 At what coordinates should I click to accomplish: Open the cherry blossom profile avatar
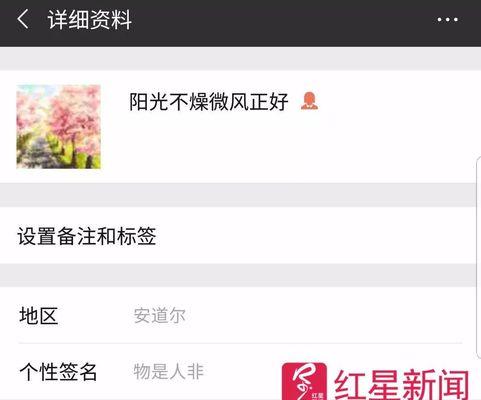pyautogui.click(x=59, y=127)
